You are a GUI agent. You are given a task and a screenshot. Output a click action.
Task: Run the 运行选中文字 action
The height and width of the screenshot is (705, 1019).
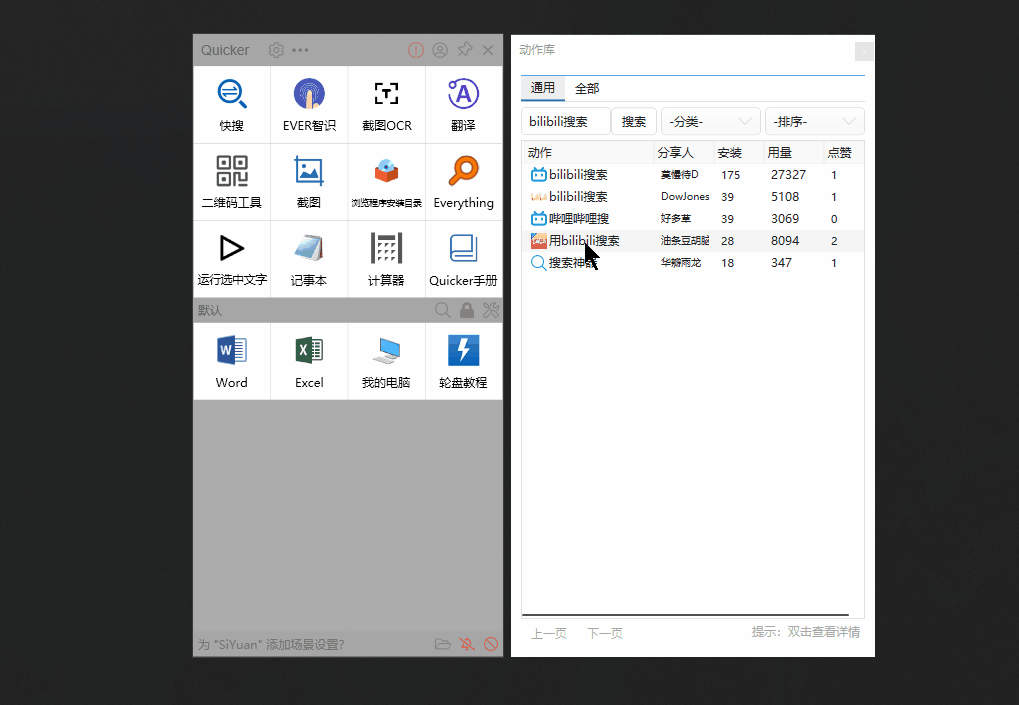tap(231, 259)
